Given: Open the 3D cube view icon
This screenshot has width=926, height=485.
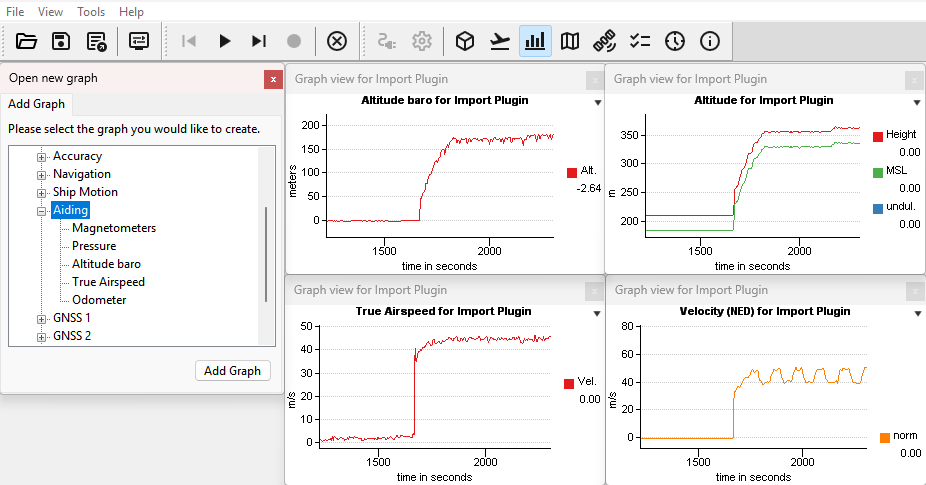Looking at the screenshot, I should (464, 41).
